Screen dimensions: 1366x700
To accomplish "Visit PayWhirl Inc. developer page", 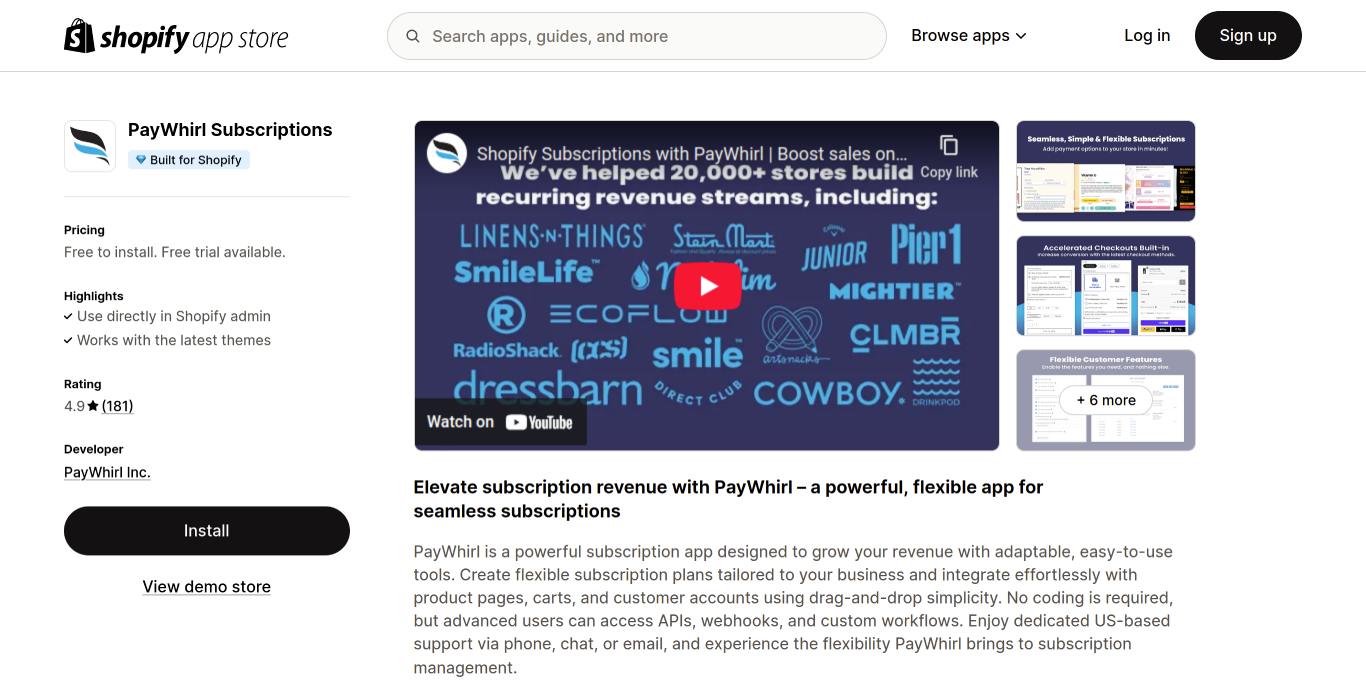I will tap(107, 472).
